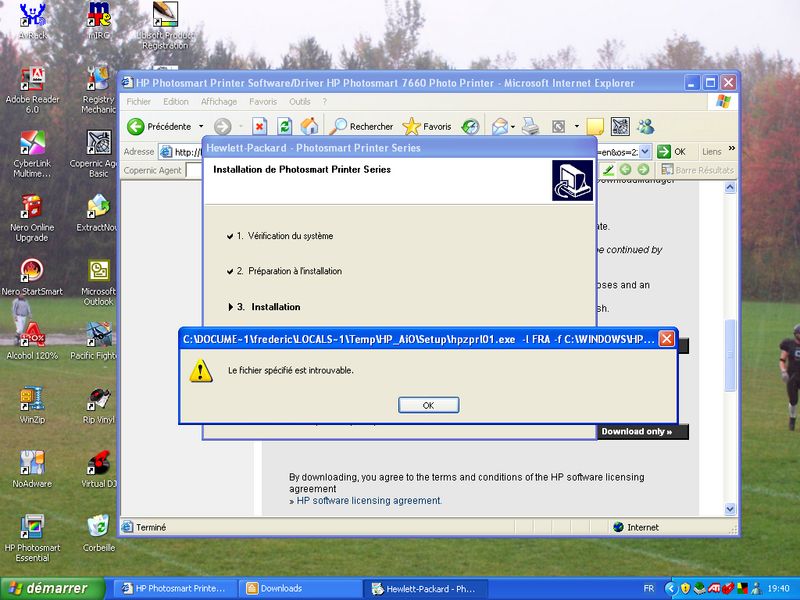This screenshot has width=800, height=600.
Task: Open the Nero Online Upgrade desktop icon
Action: click(32, 219)
